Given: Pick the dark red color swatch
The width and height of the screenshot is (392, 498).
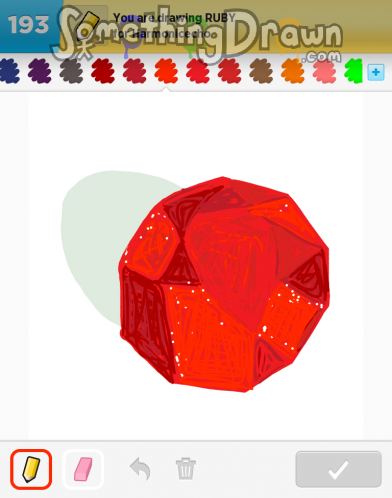Looking at the screenshot, I should (x=103, y=71).
